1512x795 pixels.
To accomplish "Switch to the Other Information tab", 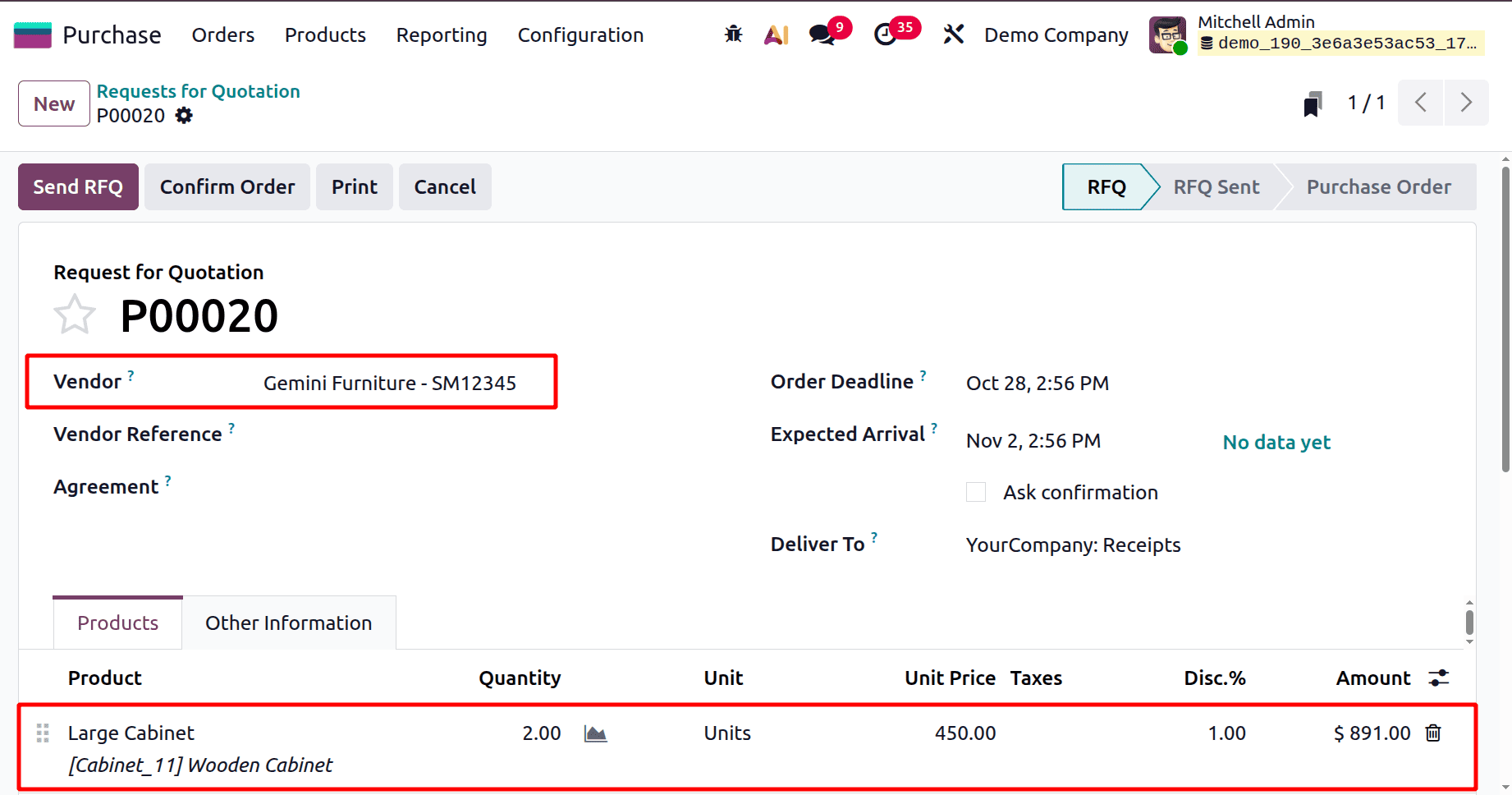I will (x=288, y=623).
